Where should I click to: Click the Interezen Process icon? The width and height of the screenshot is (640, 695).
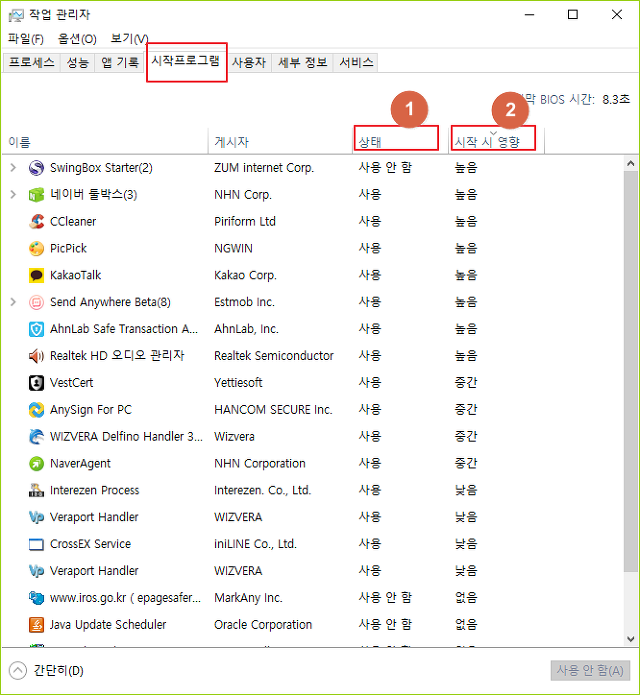point(36,490)
